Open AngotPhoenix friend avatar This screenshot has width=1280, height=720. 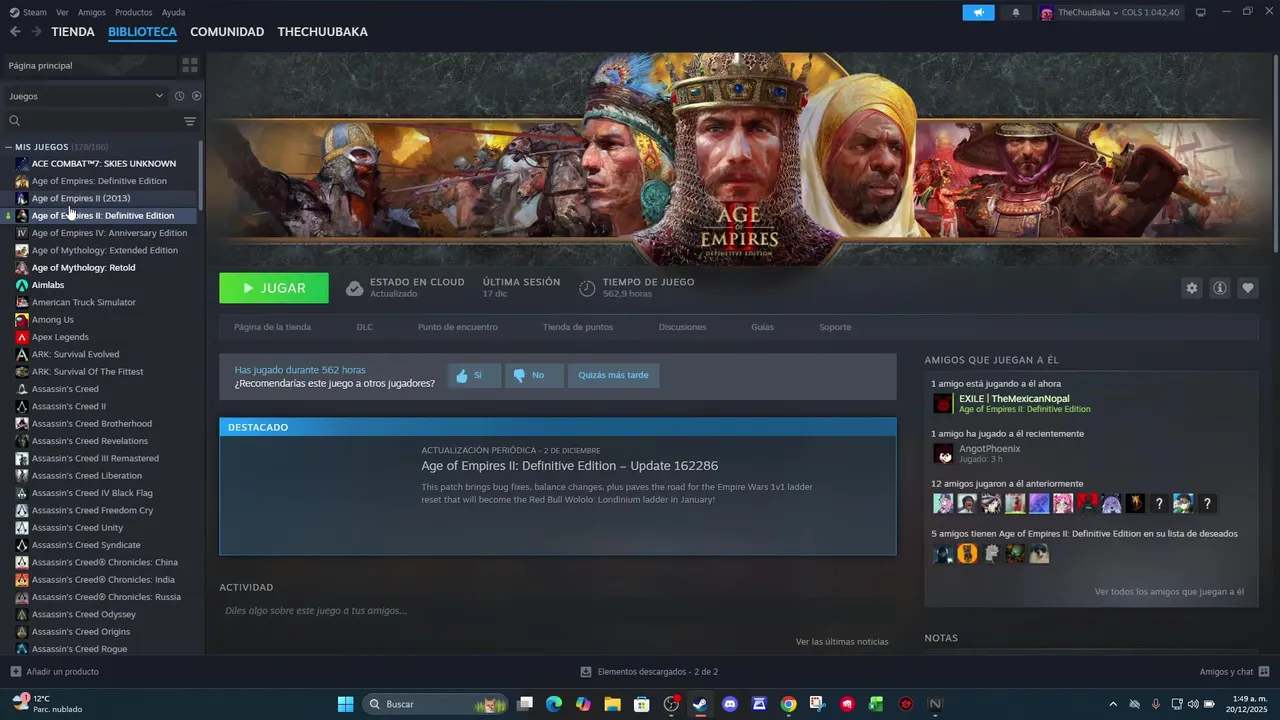[943, 454]
